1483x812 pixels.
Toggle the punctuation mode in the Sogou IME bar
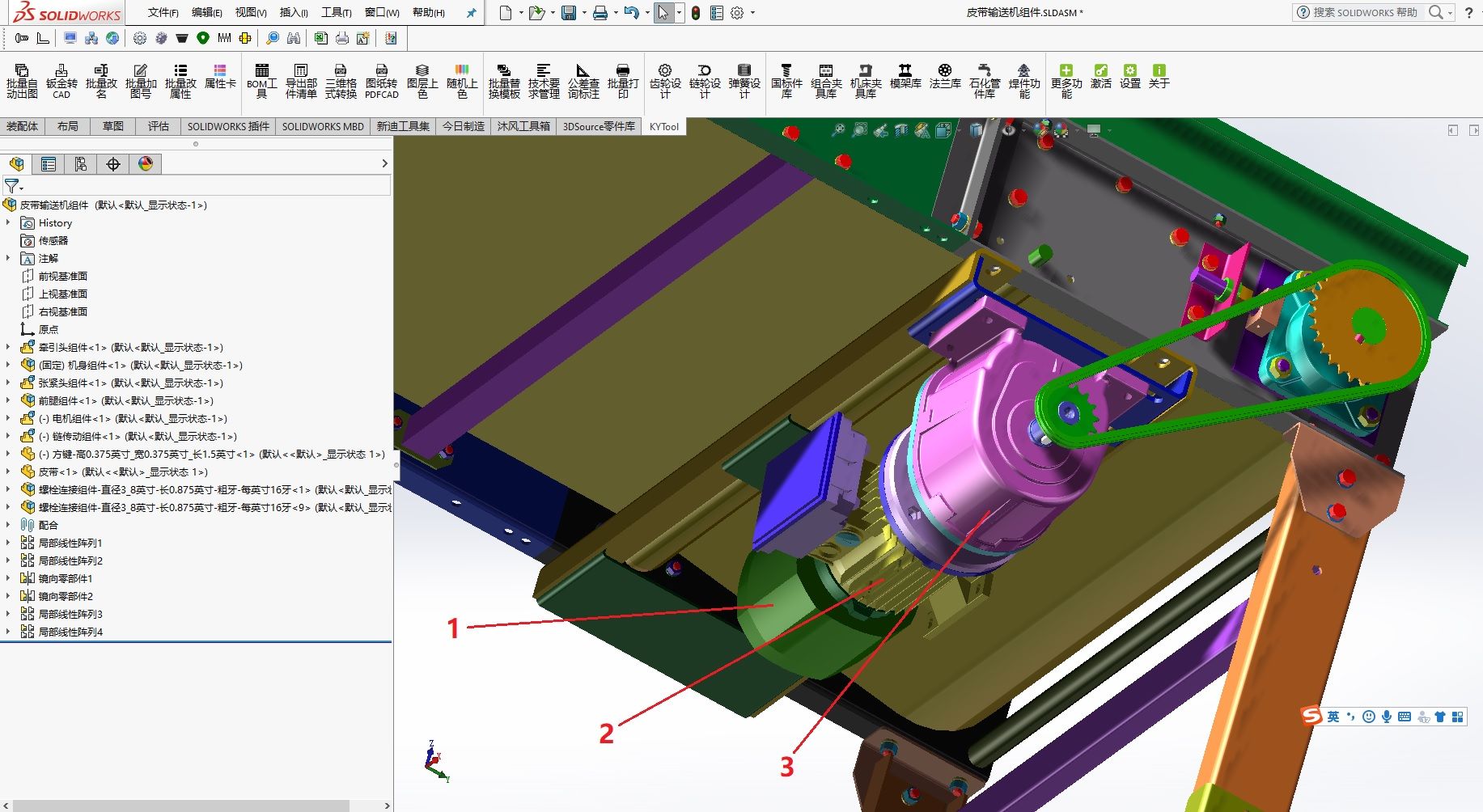(1351, 717)
